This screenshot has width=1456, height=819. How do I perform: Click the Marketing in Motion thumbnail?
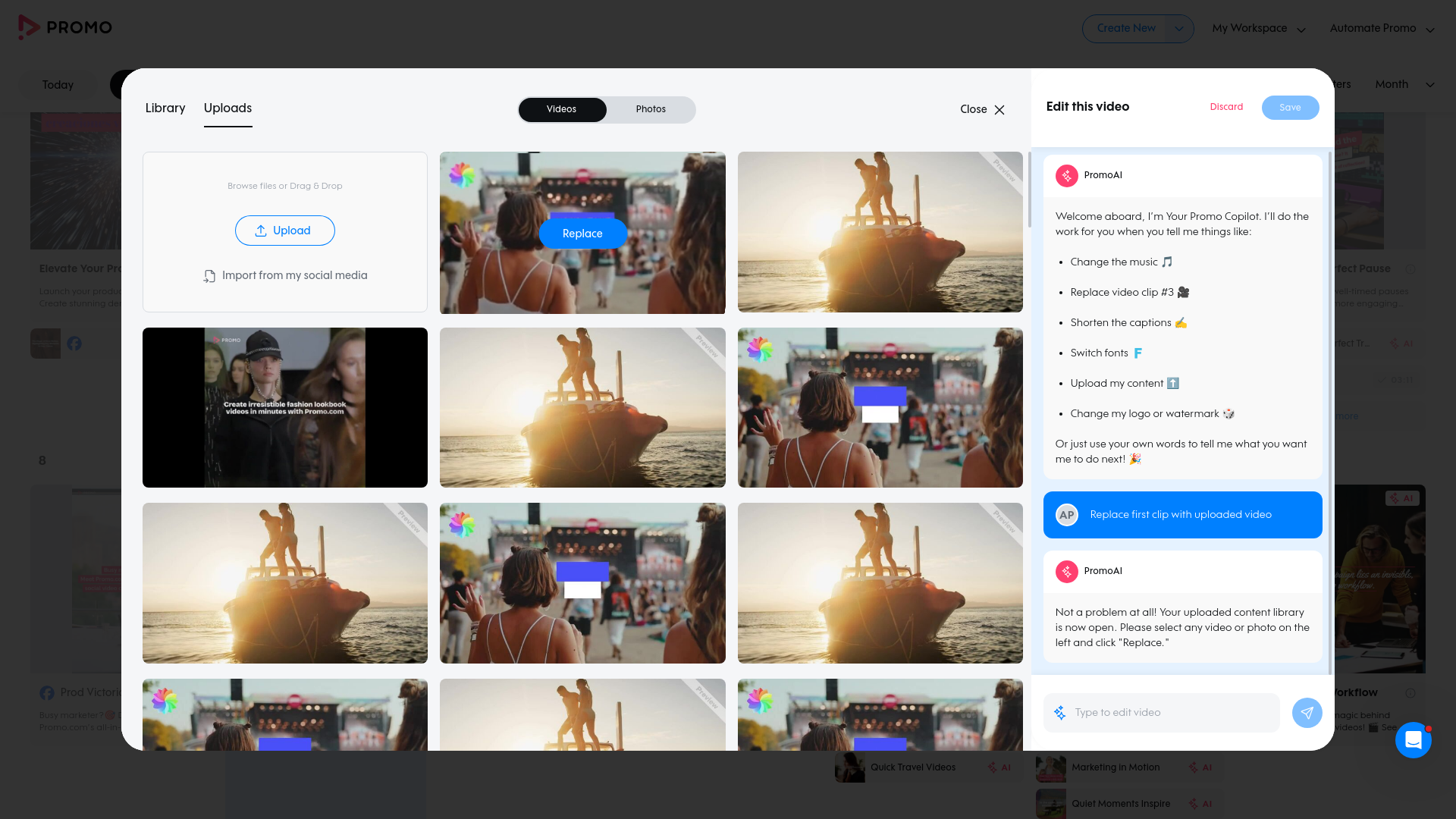(x=1051, y=767)
